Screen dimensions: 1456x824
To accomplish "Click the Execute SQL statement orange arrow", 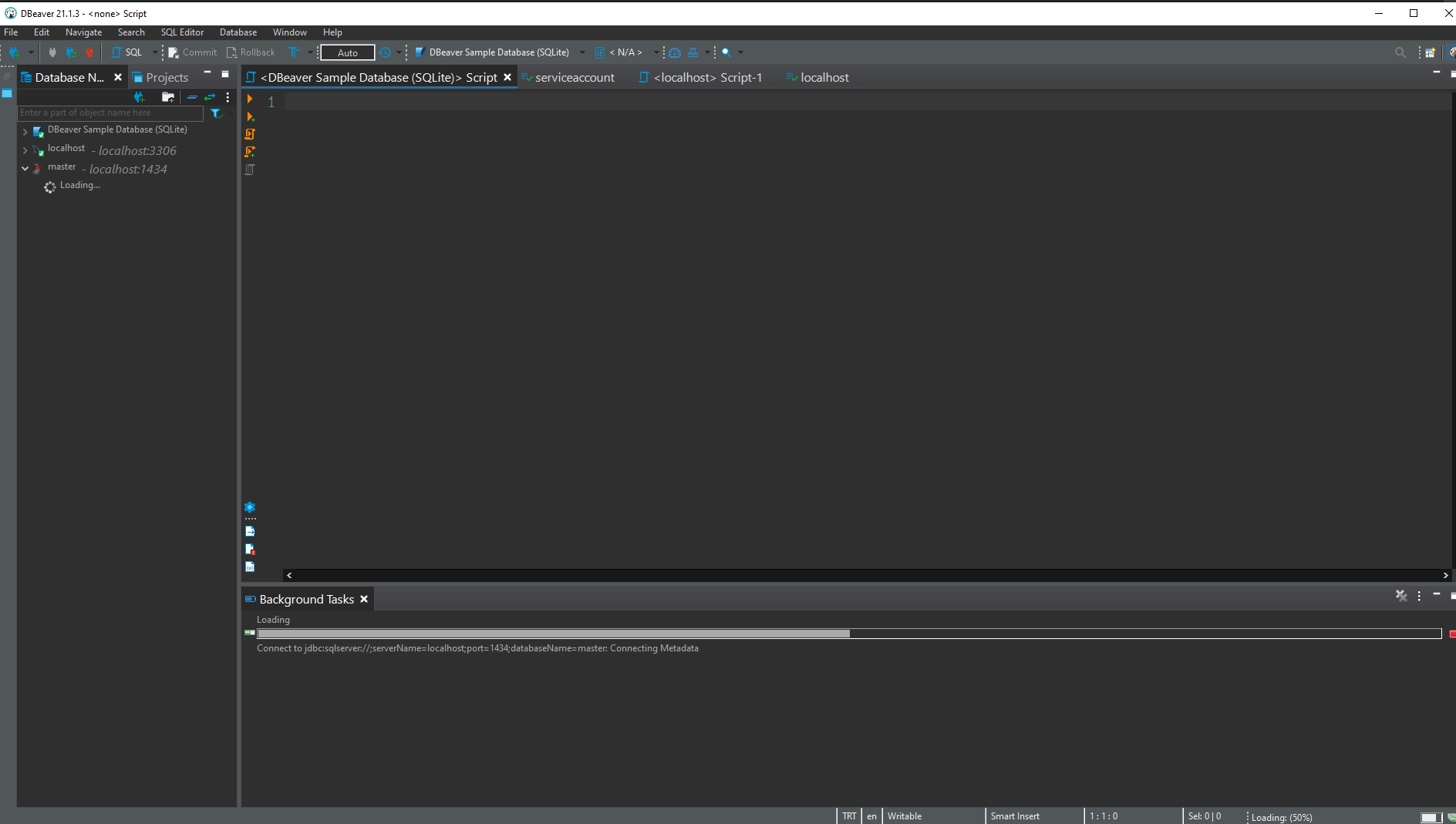I will 250,99.
